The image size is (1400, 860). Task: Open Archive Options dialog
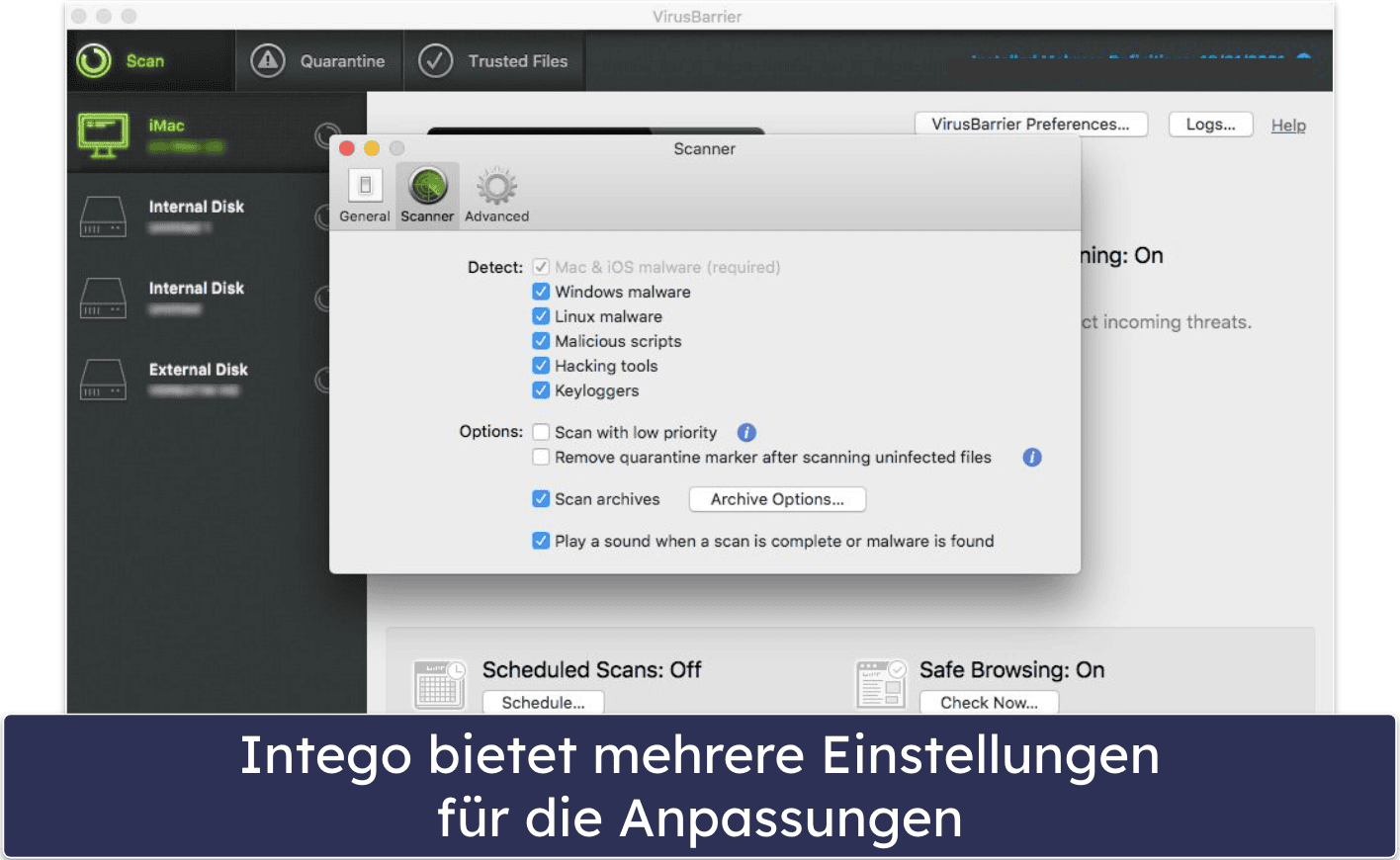777,499
